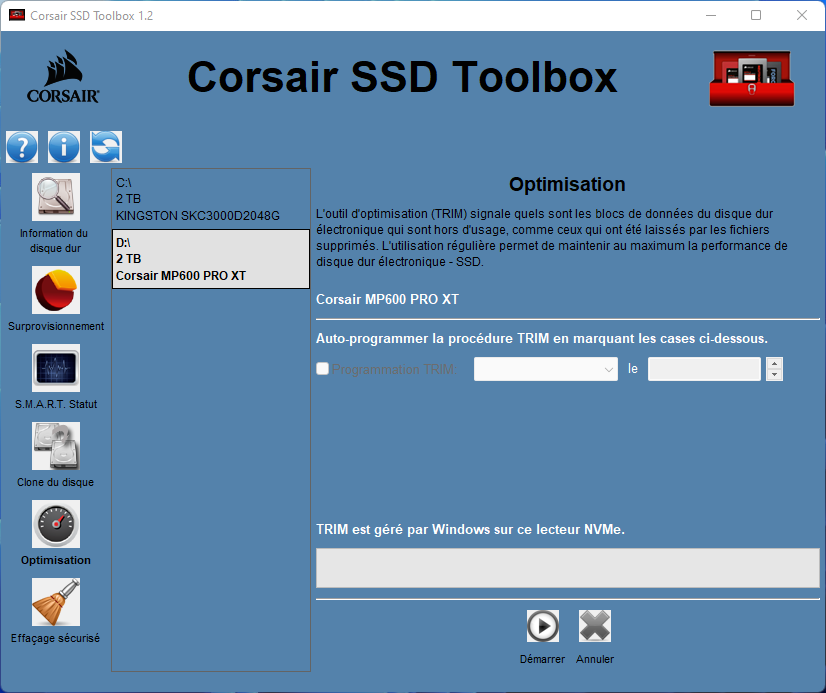Click the Optimisation sidebar label
Image resolution: width=826 pixels, height=693 pixels.
(x=56, y=560)
